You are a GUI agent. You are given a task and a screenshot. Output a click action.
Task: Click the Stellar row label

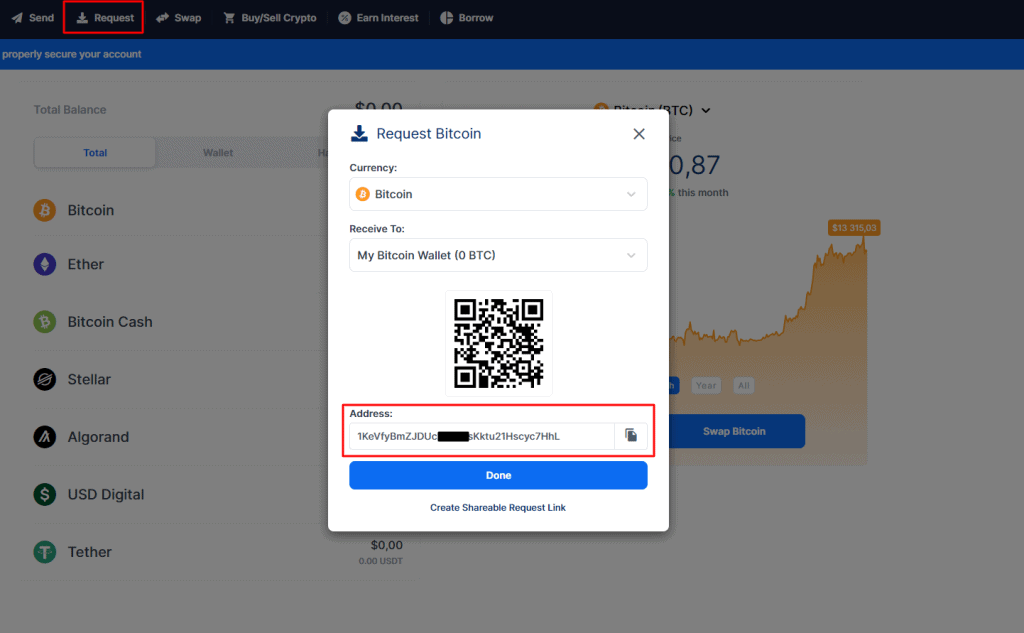pyautogui.click(x=89, y=380)
